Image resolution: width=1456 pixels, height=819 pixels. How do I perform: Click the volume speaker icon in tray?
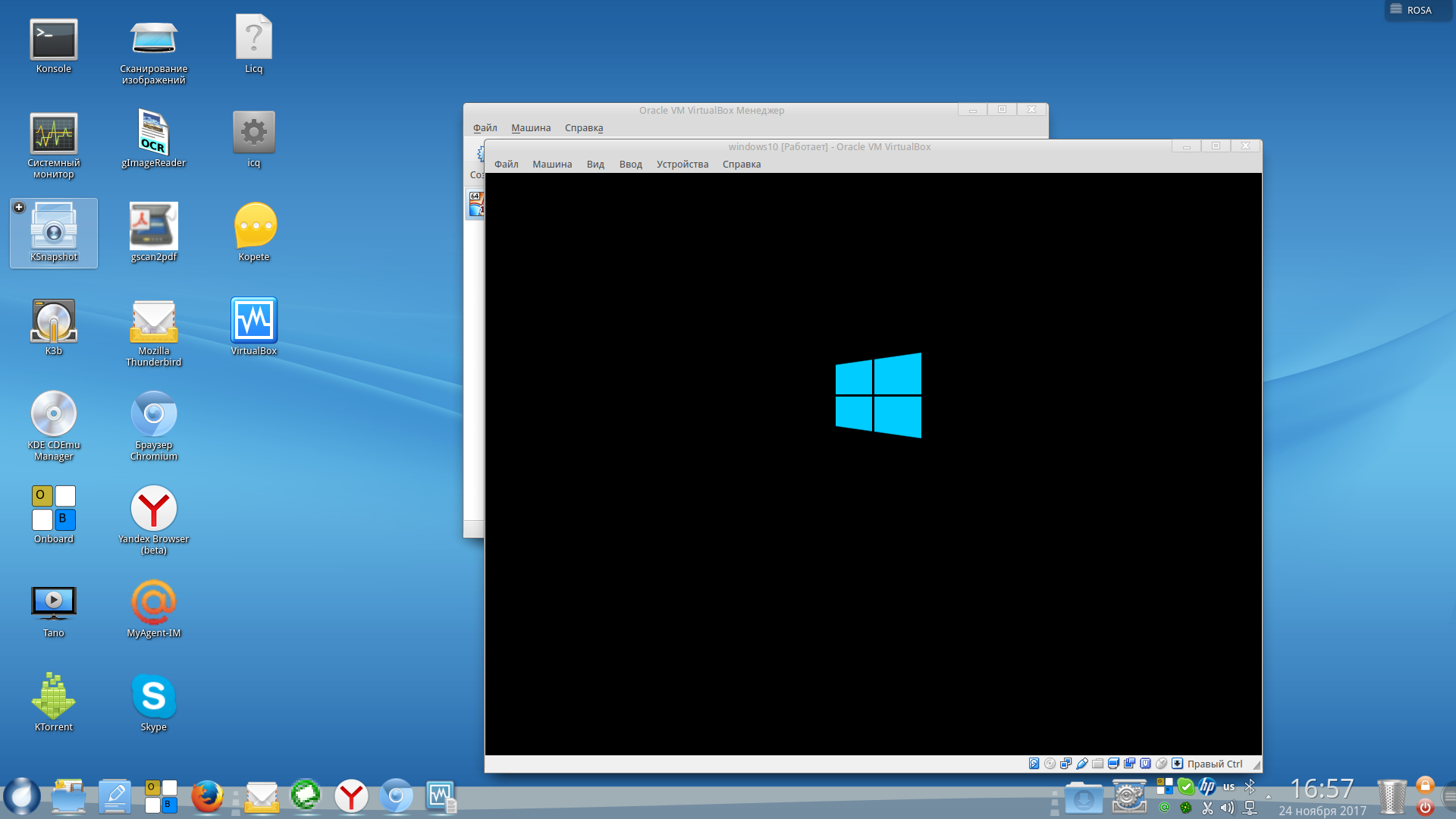(1227, 808)
